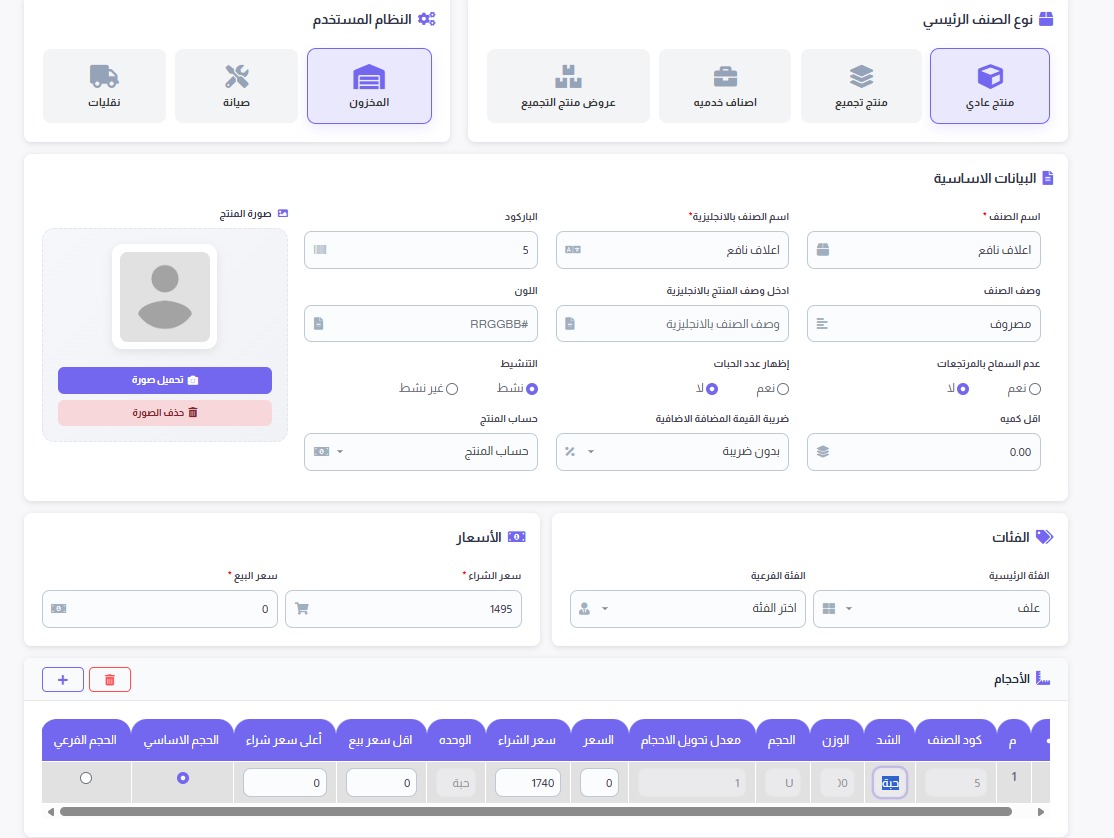Click the حذف الصورة delete image button

165,413
